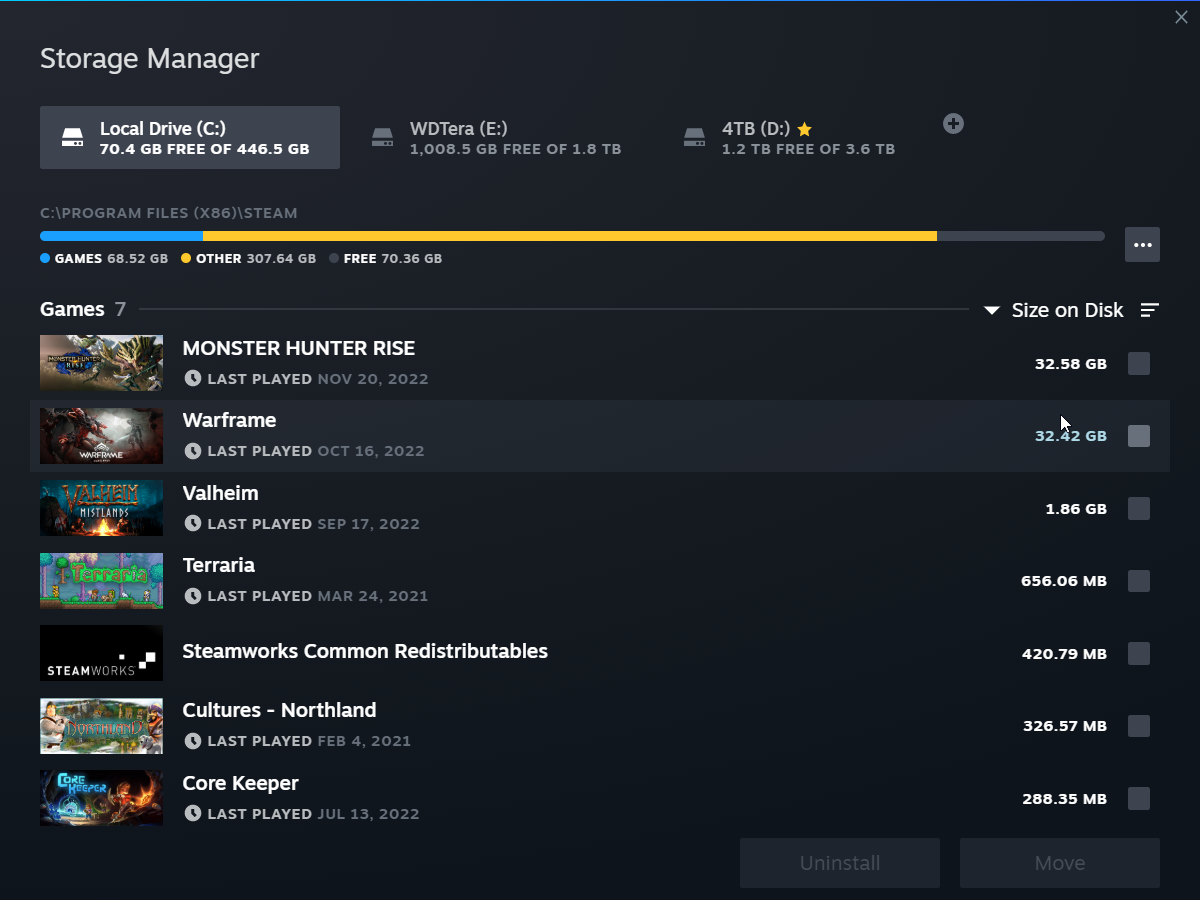Select the Core Keeper title
The image size is (1200, 900).
[x=241, y=783]
